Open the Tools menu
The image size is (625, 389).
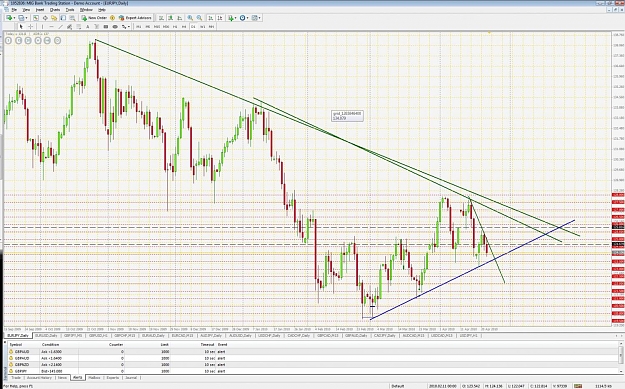70,10
